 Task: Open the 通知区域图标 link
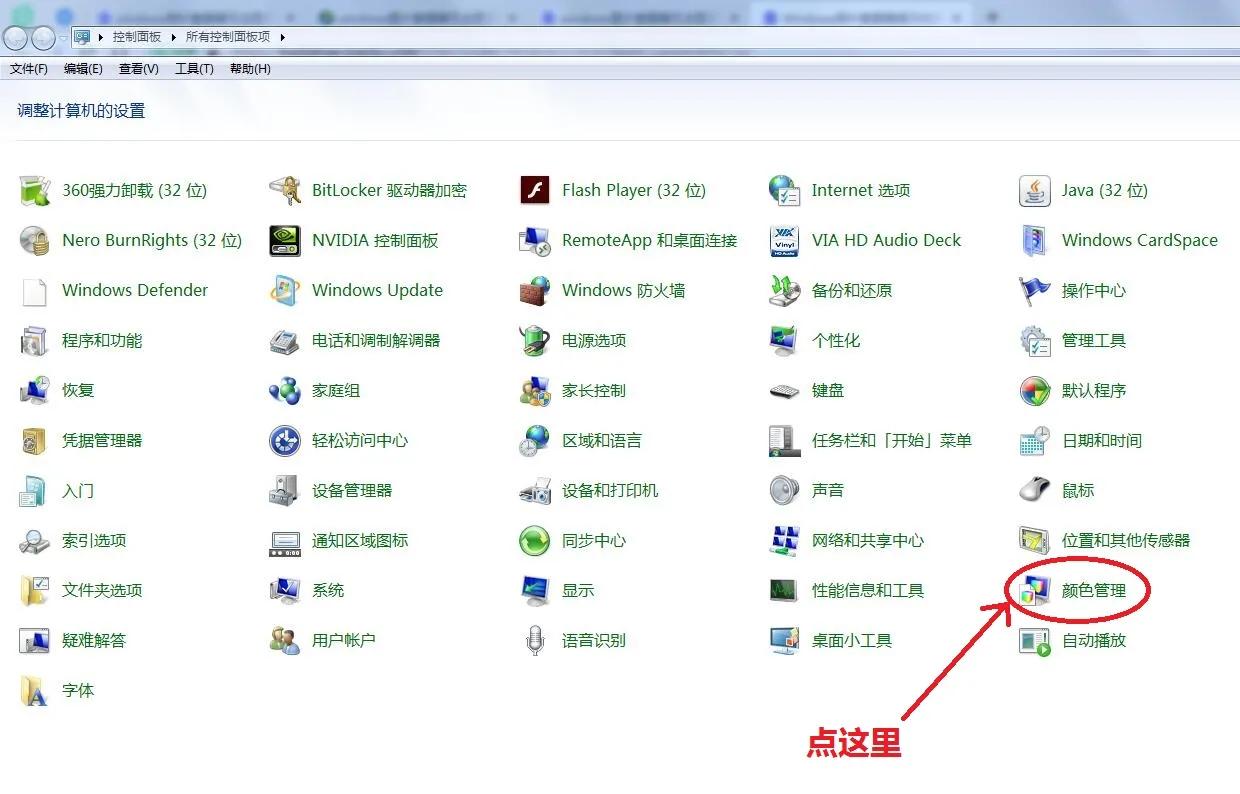tap(360, 540)
